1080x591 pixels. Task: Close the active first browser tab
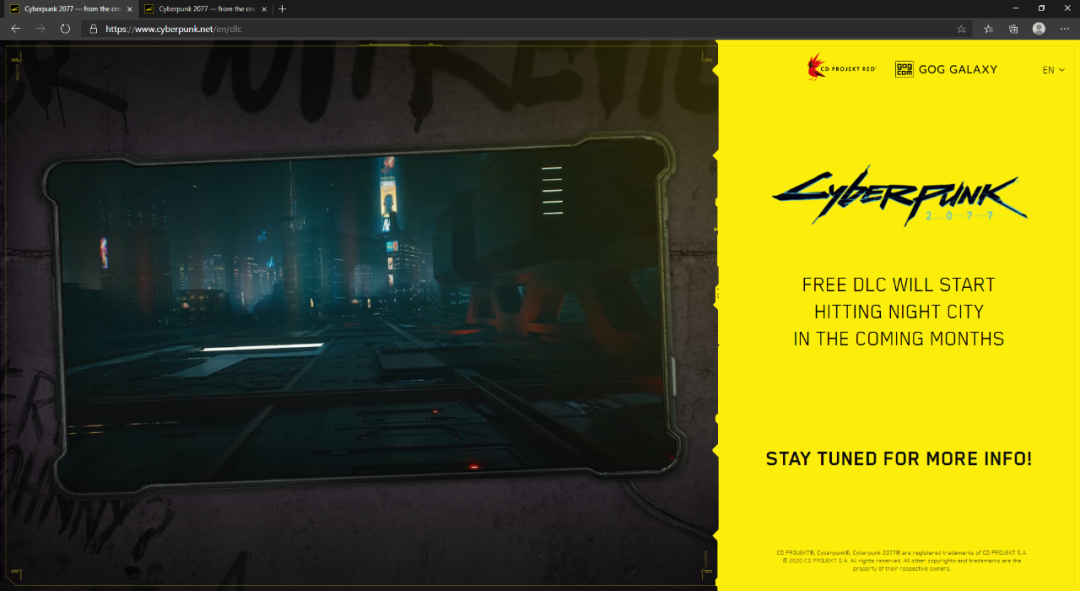129,9
